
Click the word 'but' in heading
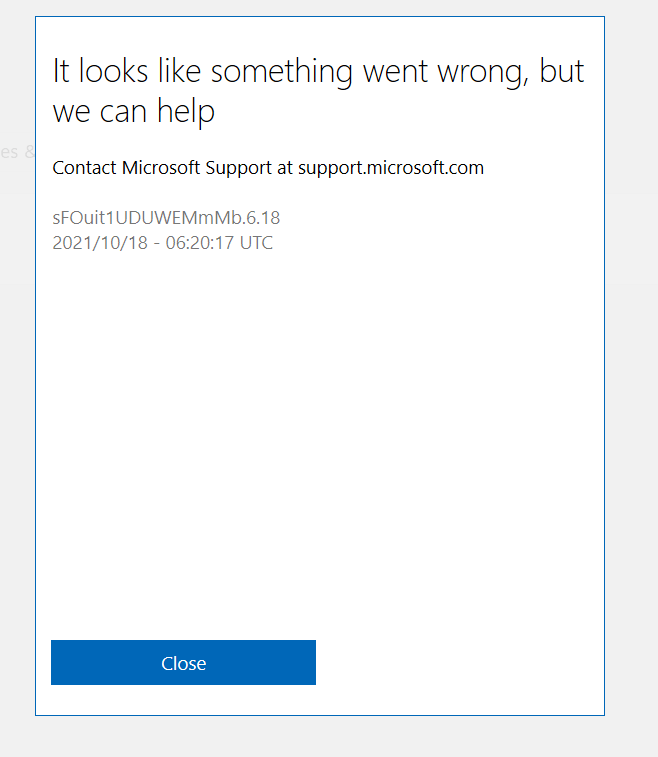[561, 71]
